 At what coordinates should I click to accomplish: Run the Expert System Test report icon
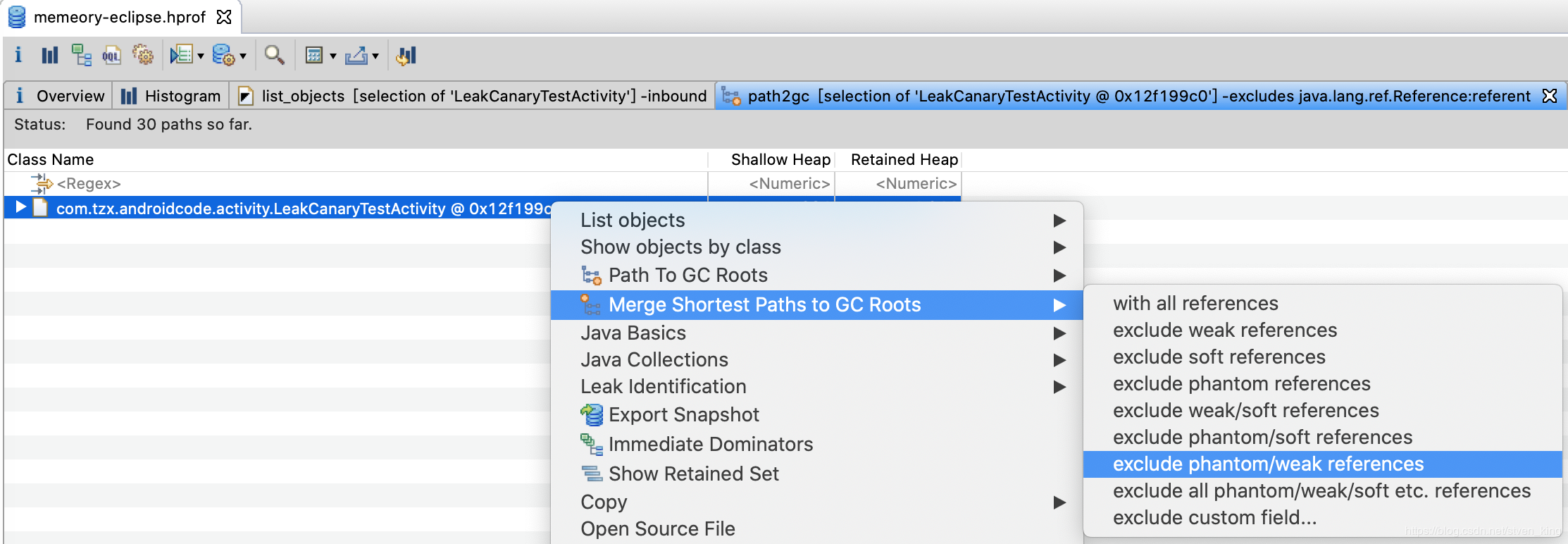tap(182, 55)
